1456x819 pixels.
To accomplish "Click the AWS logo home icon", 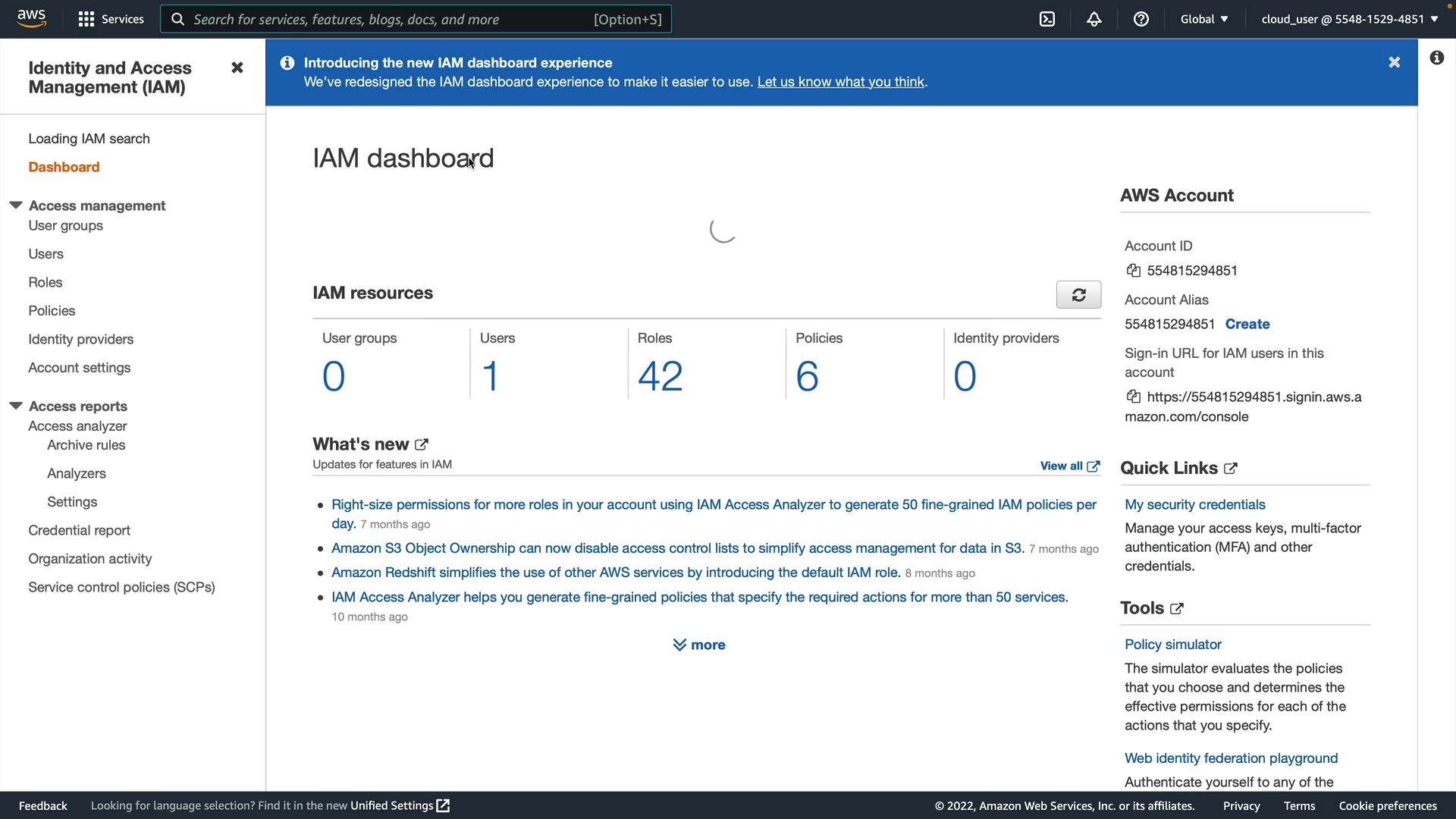I will pos(32,18).
